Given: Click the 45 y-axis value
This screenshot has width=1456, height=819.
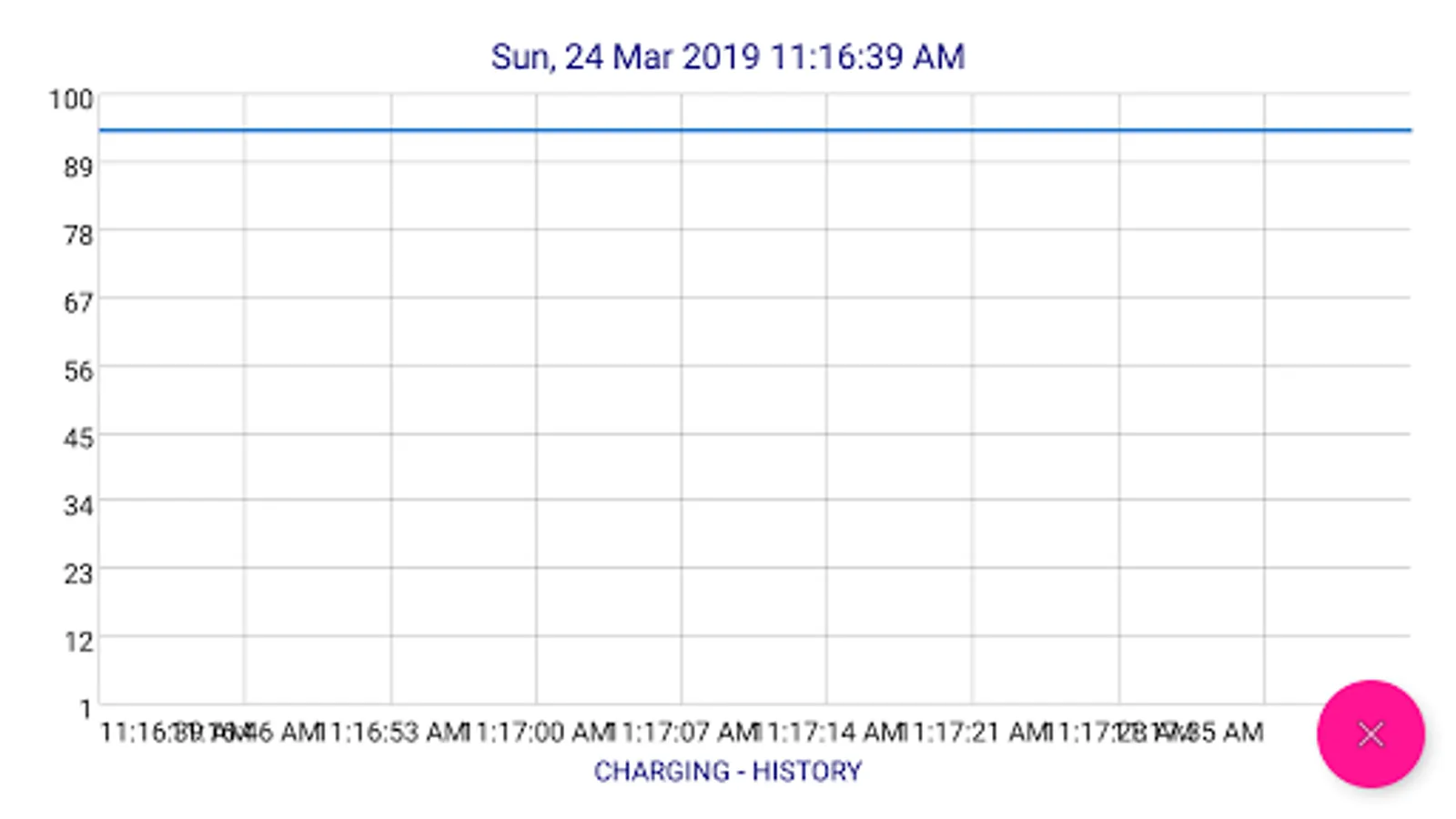Looking at the screenshot, I should pos(78,439).
